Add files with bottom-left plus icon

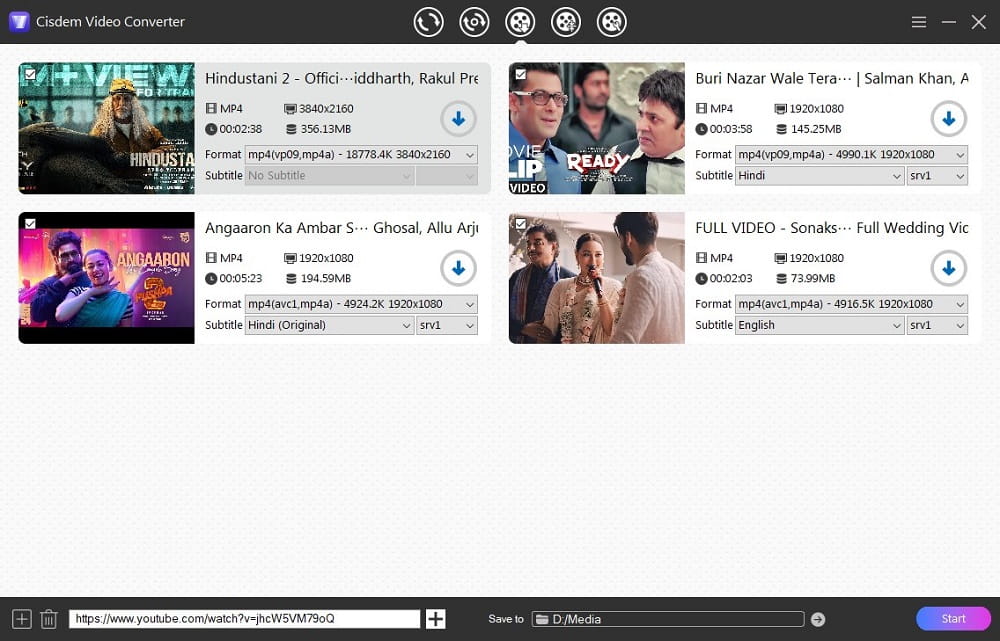tap(21, 619)
